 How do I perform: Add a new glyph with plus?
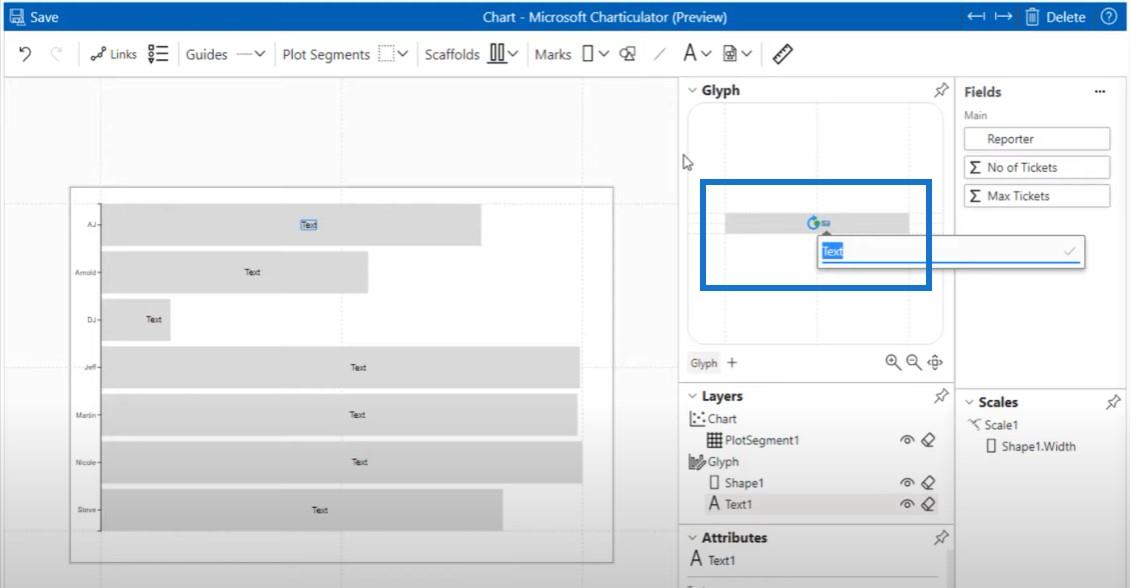click(x=732, y=362)
